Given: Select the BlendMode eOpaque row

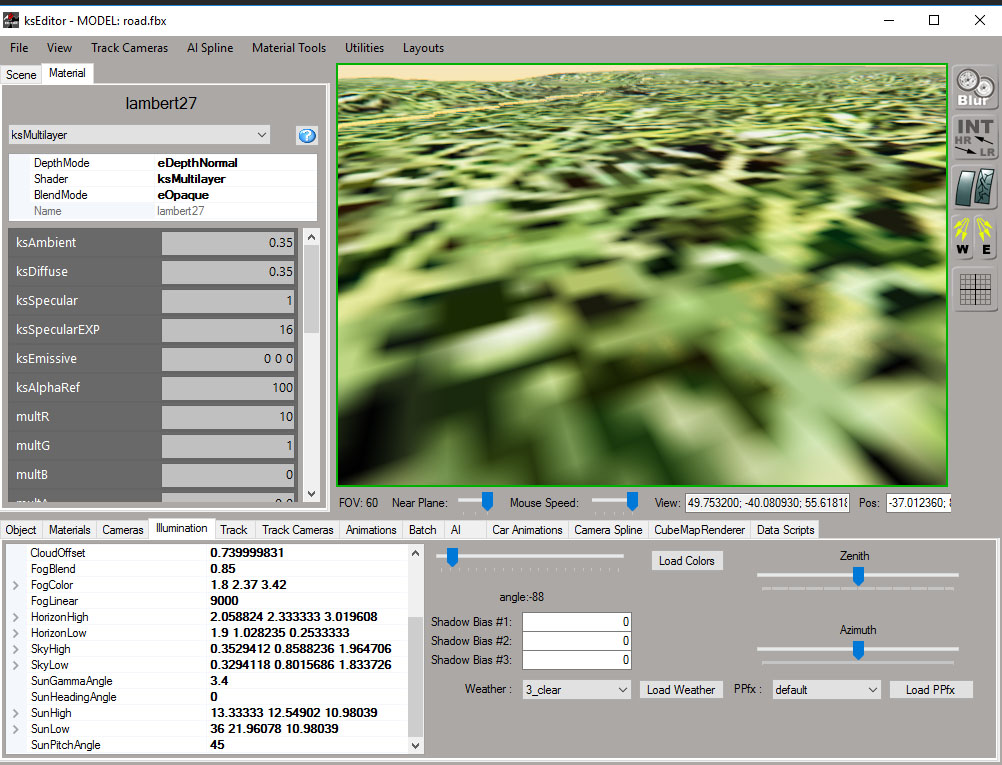Looking at the screenshot, I should pyautogui.click(x=163, y=195).
